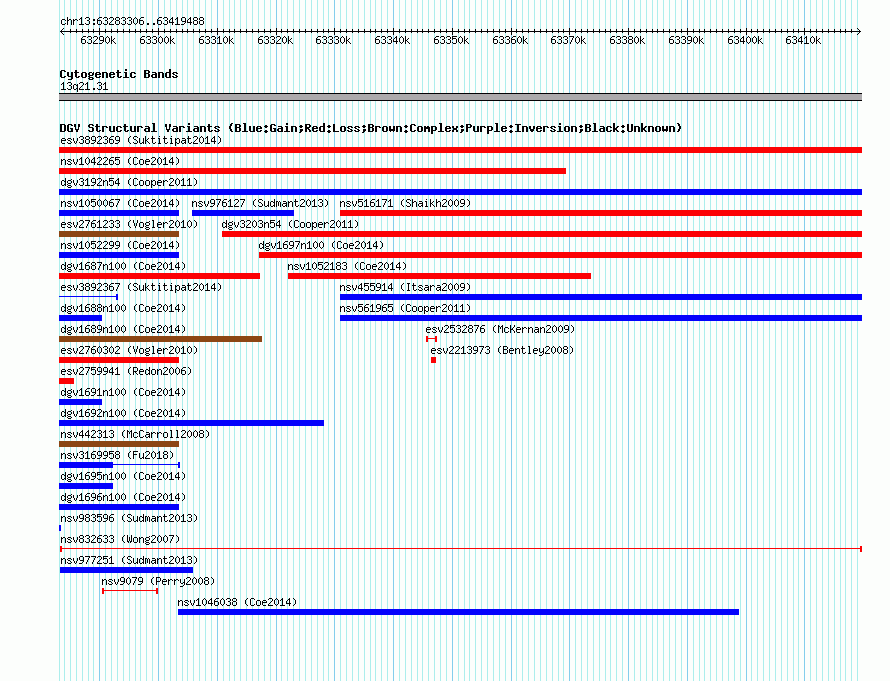890x681 pixels.
Task: Click the Cytogenetic Bands track title
Action: 119,74
